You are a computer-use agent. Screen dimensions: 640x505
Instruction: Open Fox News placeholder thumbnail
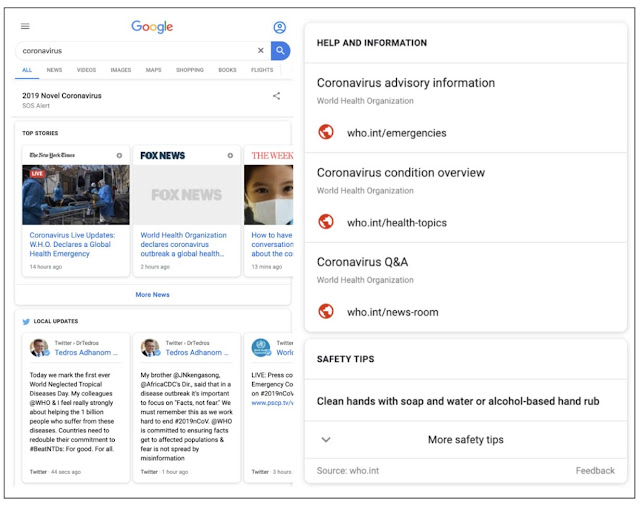[x=187, y=195]
